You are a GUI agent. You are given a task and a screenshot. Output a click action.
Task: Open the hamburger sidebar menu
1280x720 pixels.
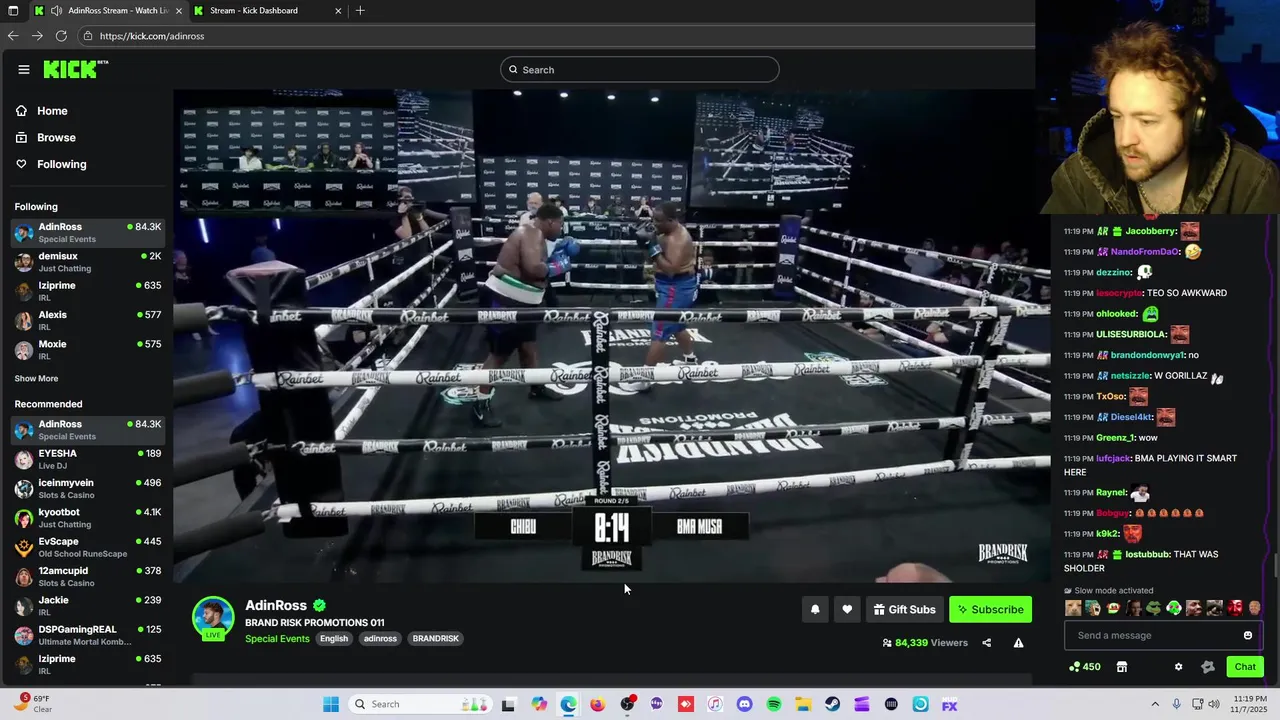(x=23, y=69)
